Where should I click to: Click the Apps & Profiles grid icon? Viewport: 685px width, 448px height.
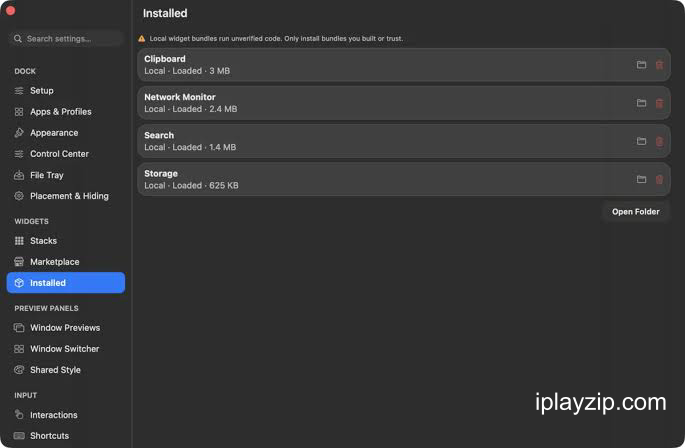point(19,112)
